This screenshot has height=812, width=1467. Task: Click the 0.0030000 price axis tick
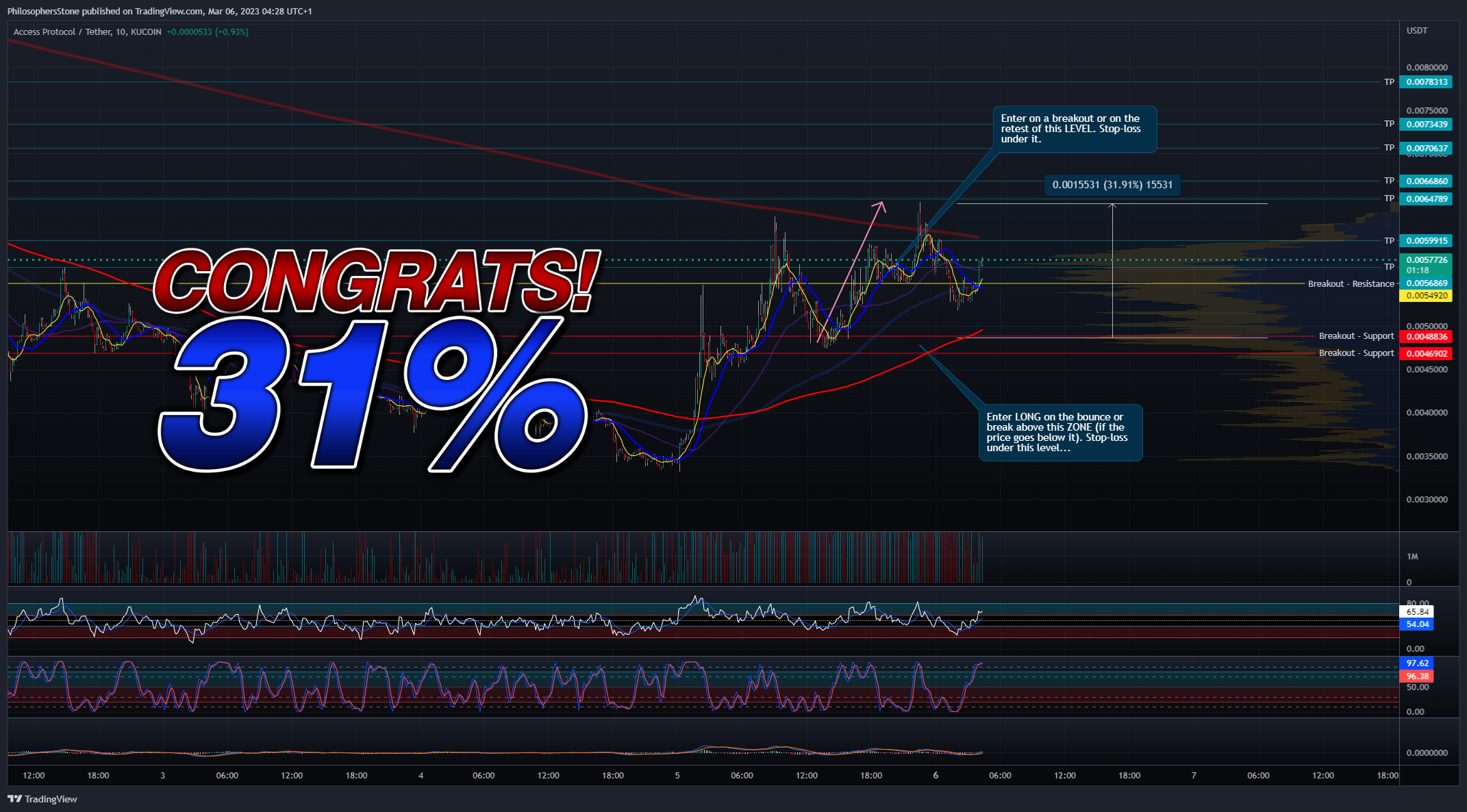pos(1427,500)
